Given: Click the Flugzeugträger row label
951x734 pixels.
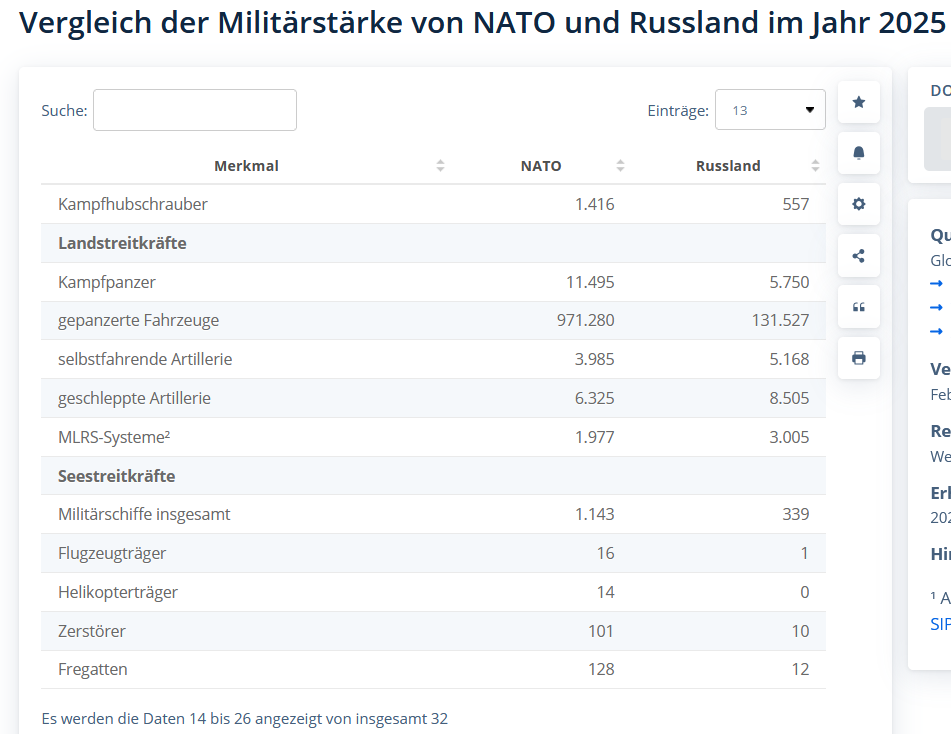Looking at the screenshot, I should pos(112,553).
